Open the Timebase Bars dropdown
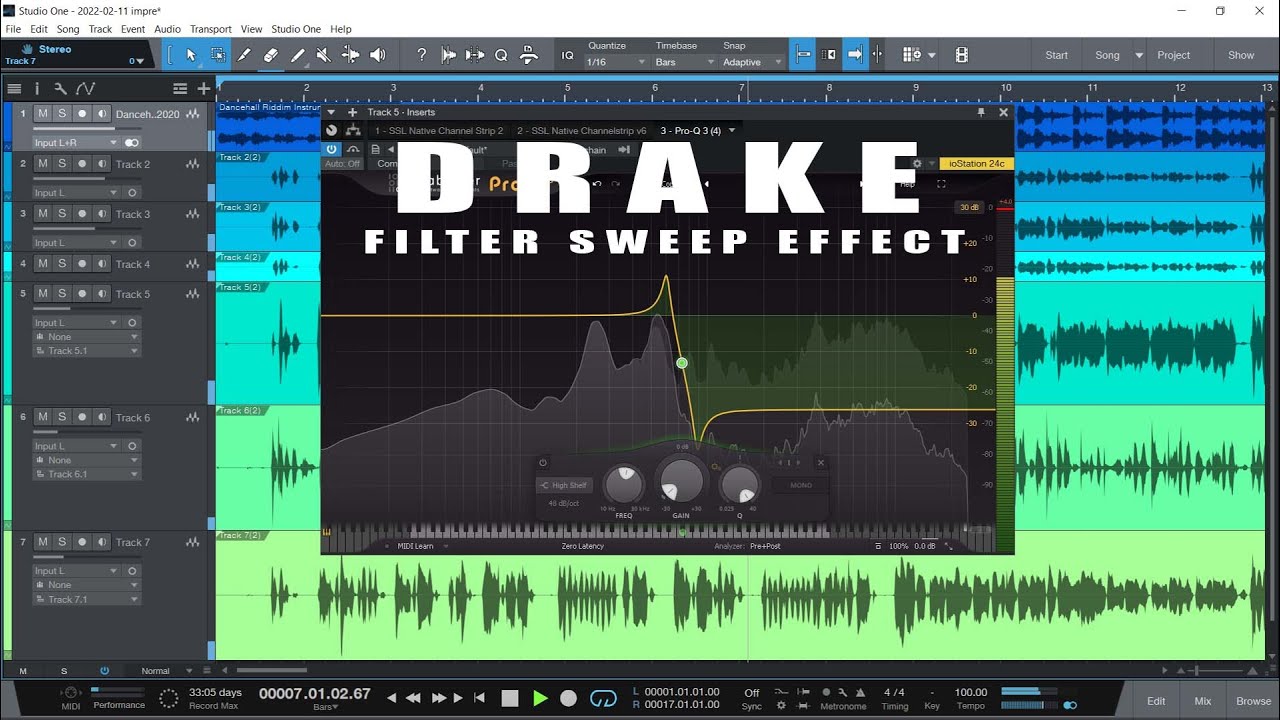The image size is (1280, 720). pos(685,62)
